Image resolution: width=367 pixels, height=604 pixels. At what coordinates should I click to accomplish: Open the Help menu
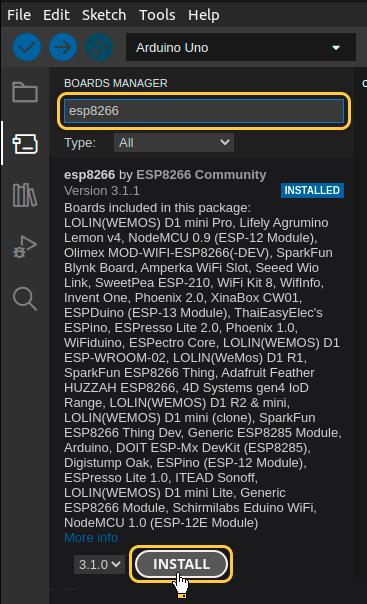pos(204,15)
